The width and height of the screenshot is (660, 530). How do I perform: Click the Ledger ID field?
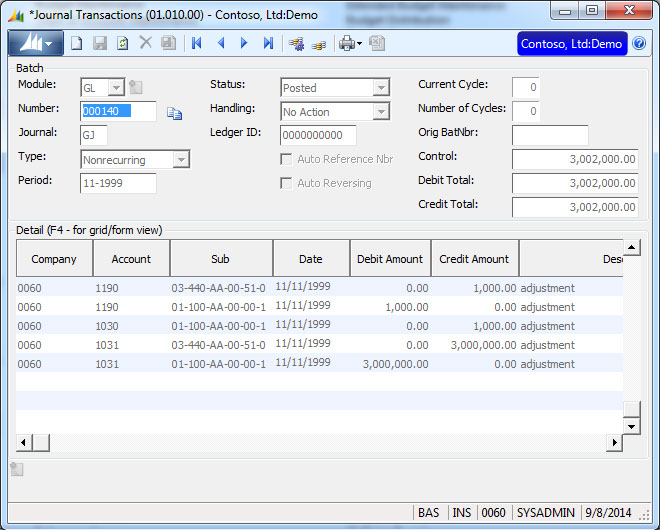(318, 135)
